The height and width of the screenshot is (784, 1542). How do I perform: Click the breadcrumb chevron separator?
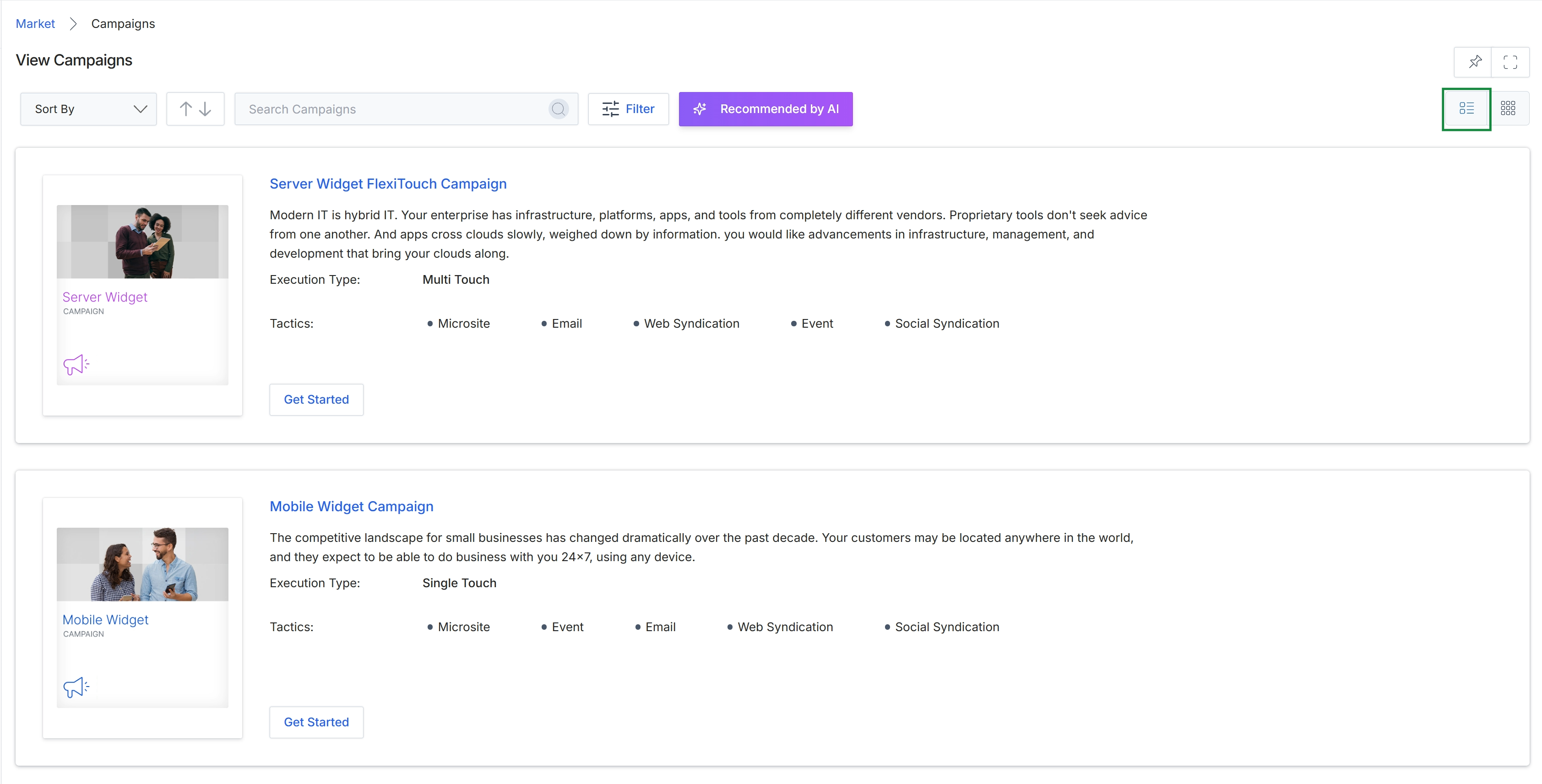click(x=73, y=24)
